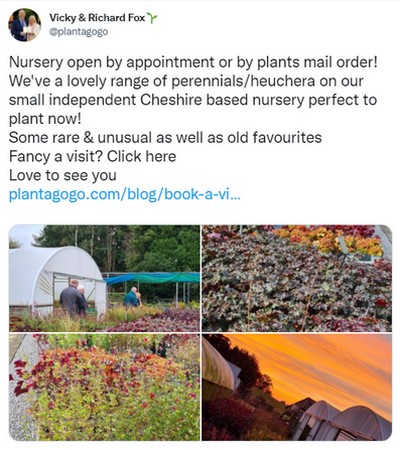400x450 pixels.
Task: Click 'Some rare & unusual' text line
Action: pyautogui.click(x=165, y=138)
